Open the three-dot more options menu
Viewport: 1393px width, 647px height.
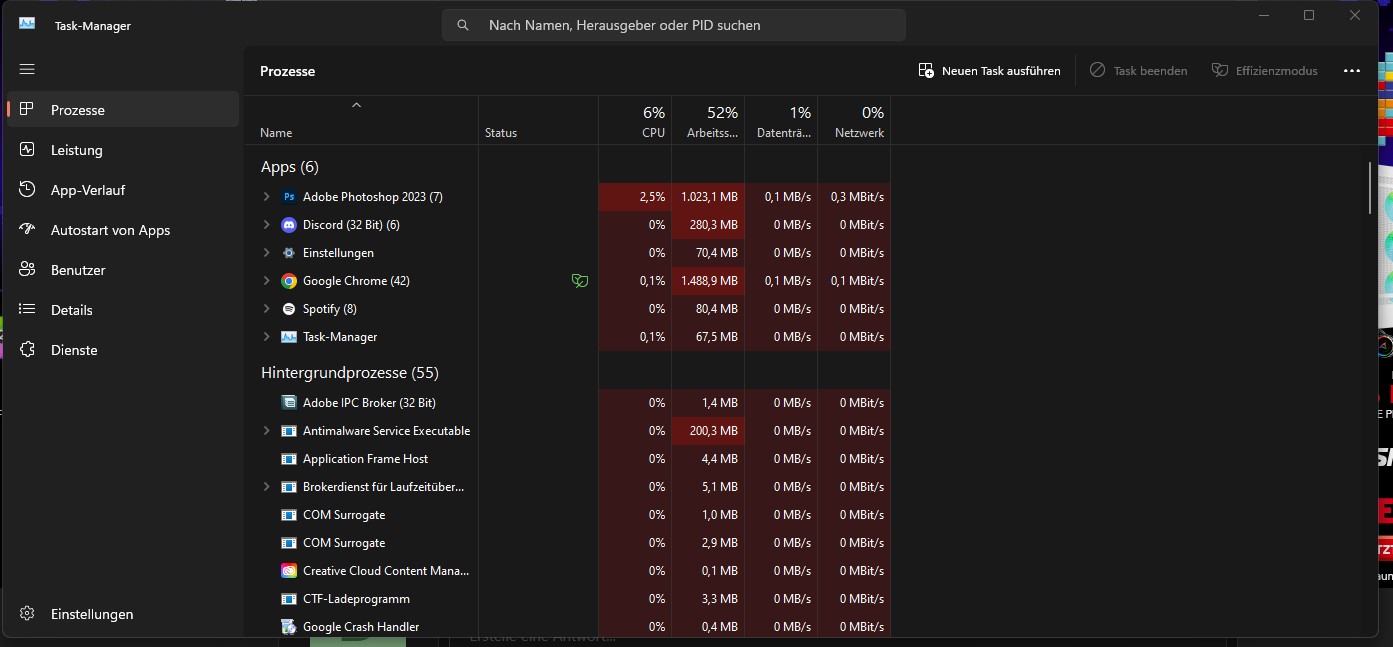tap(1352, 71)
